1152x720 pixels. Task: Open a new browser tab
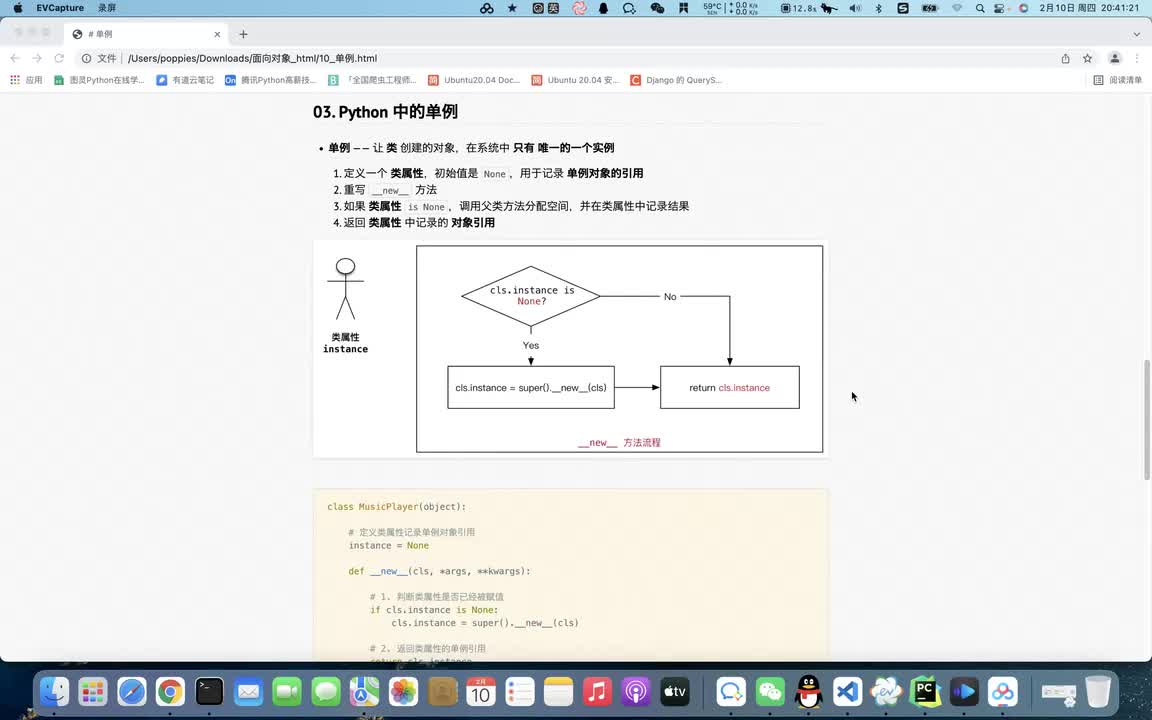(x=243, y=34)
